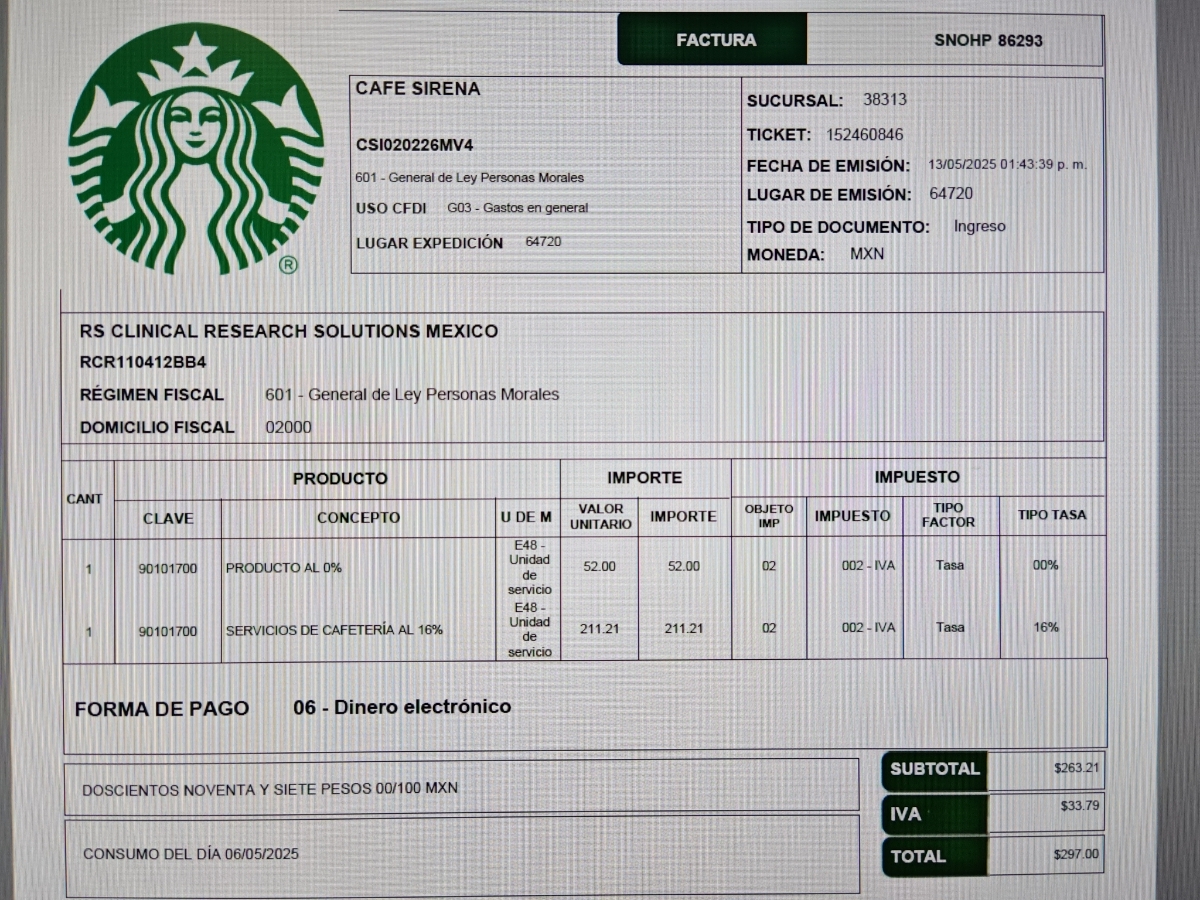The height and width of the screenshot is (900, 1200).
Task: Select SERVICIOS DE CAFETERÍA AL 16% row
Action: pos(334,630)
